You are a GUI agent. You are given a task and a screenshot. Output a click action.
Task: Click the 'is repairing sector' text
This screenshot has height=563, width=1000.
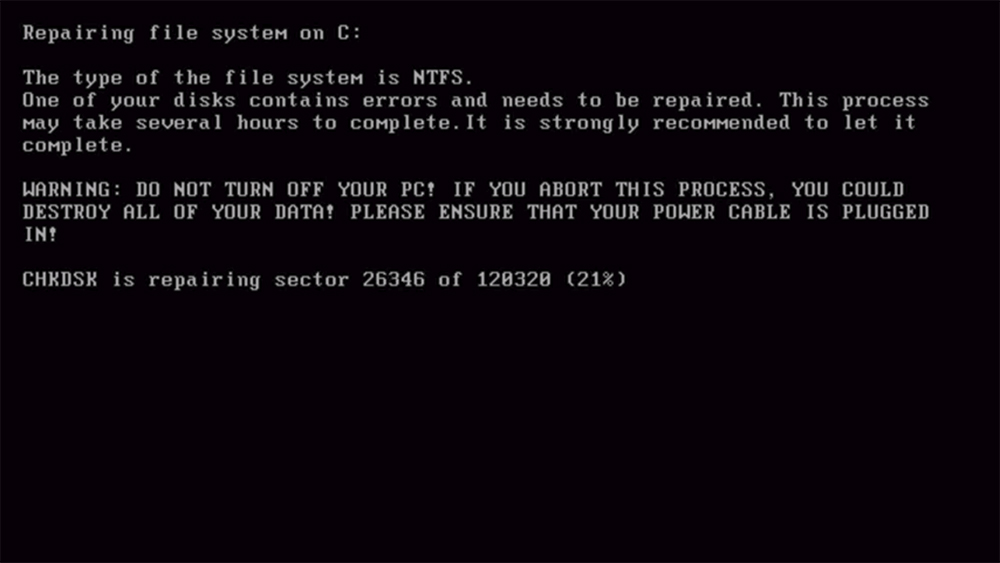tap(230, 280)
